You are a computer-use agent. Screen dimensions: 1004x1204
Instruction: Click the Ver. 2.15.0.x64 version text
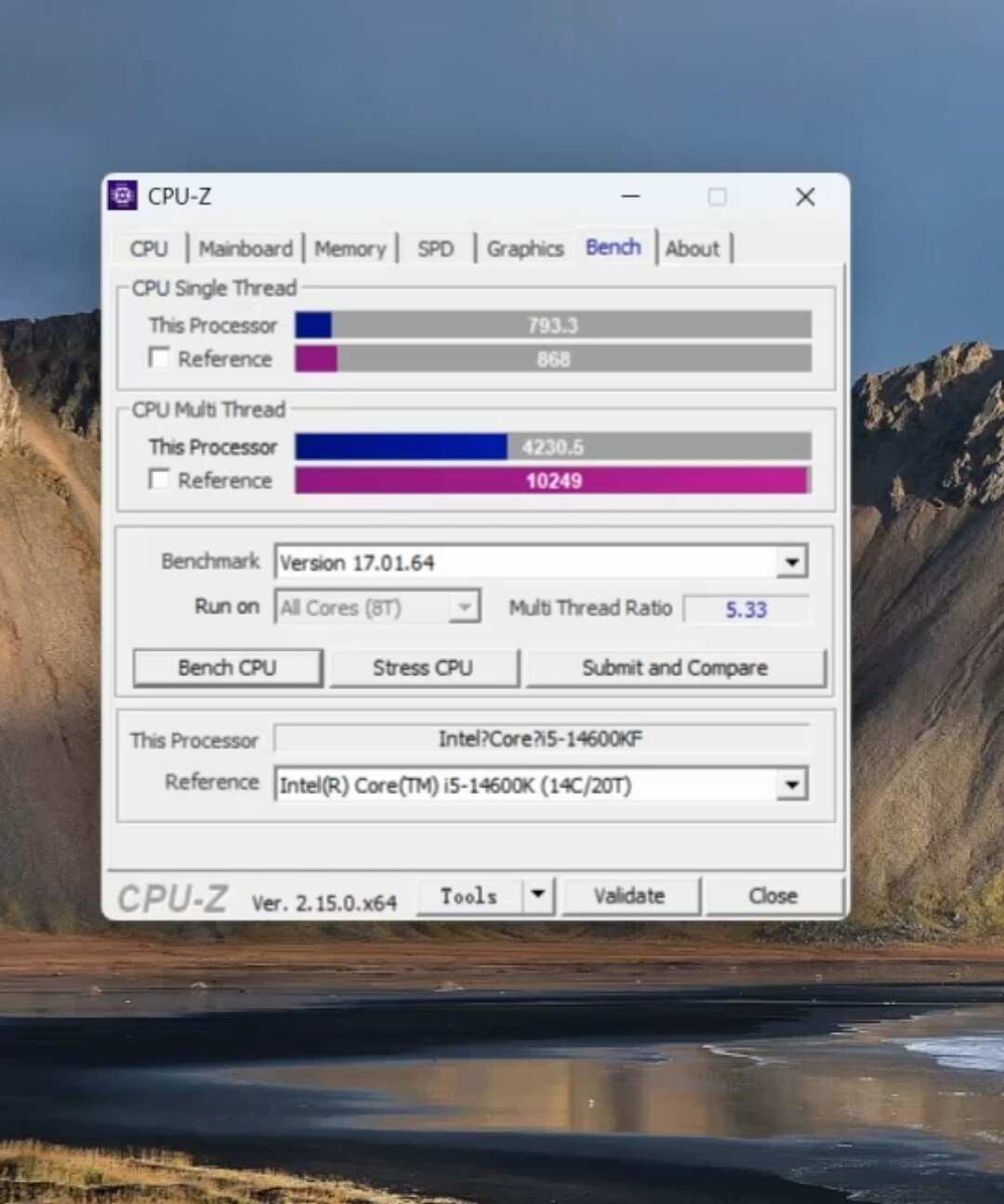324,903
